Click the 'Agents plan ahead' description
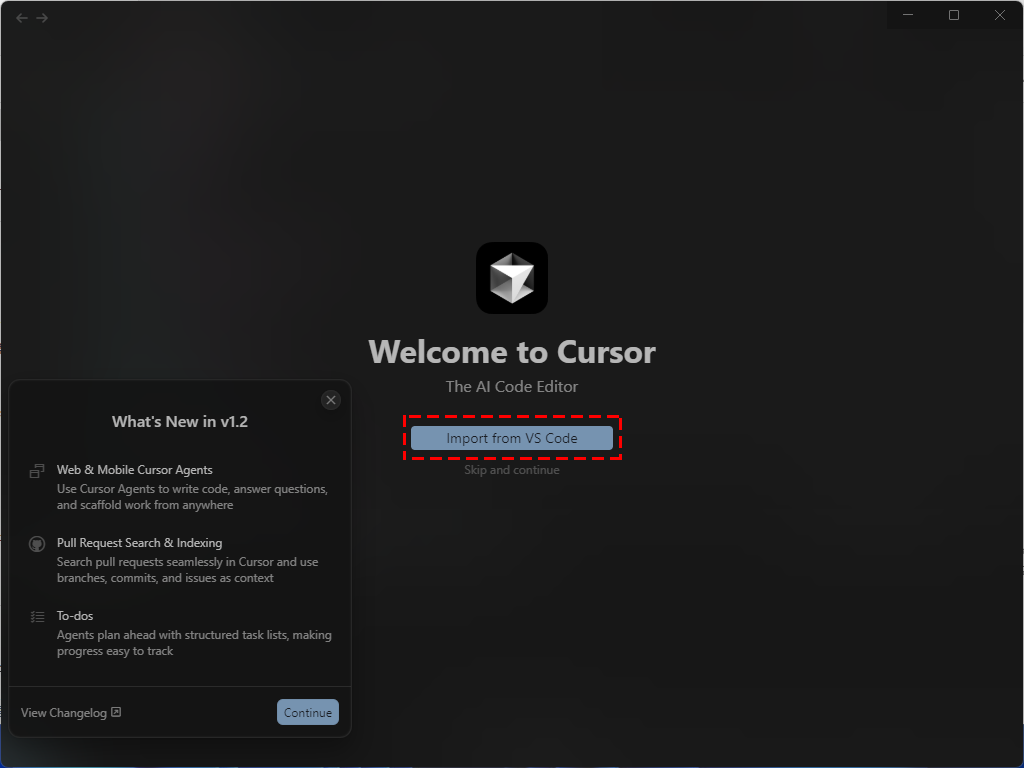Screen dimensions: 1024x768 click(194, 643)
